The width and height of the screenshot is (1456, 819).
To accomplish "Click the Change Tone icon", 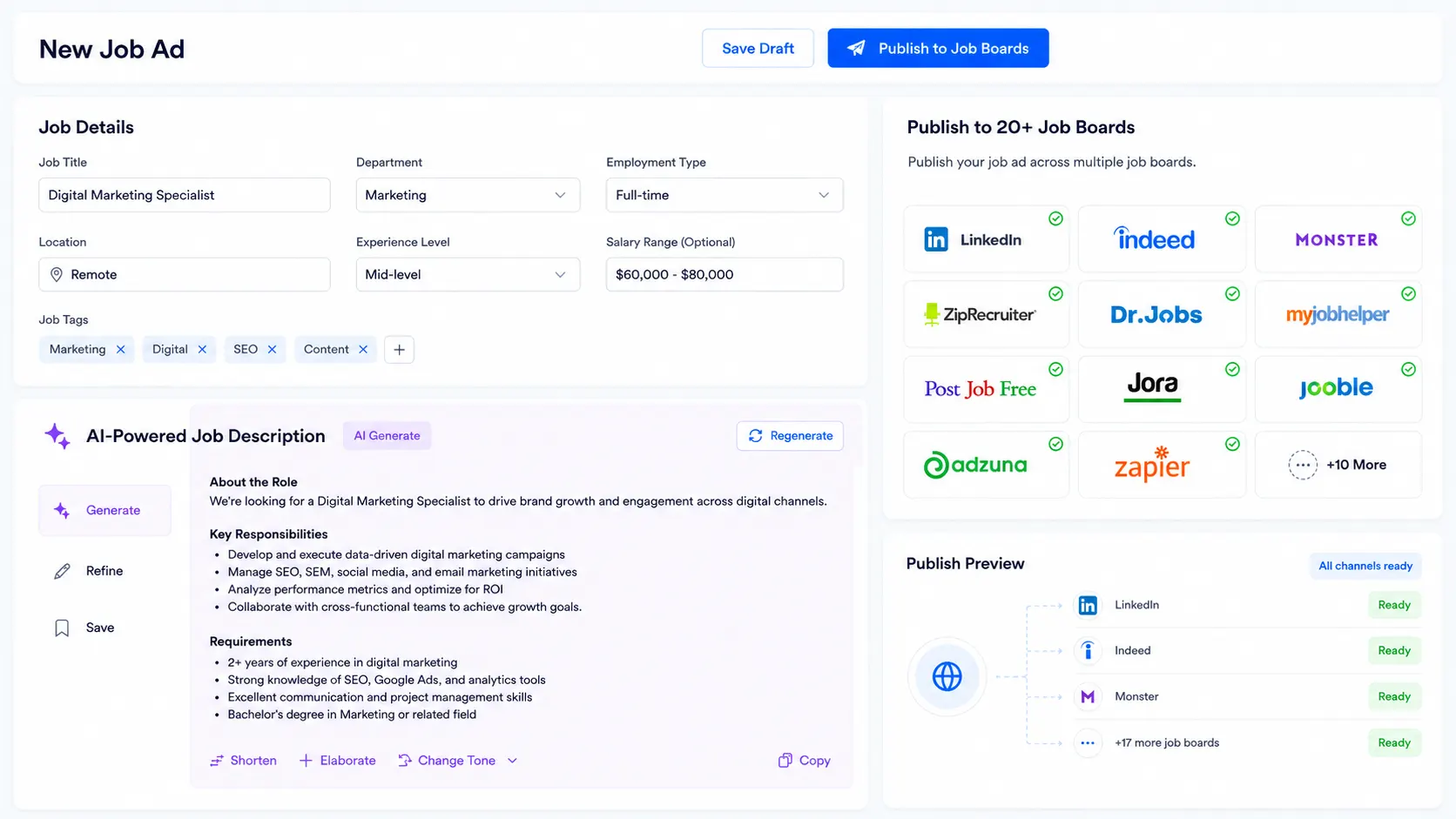I will (x=405, y=761).
